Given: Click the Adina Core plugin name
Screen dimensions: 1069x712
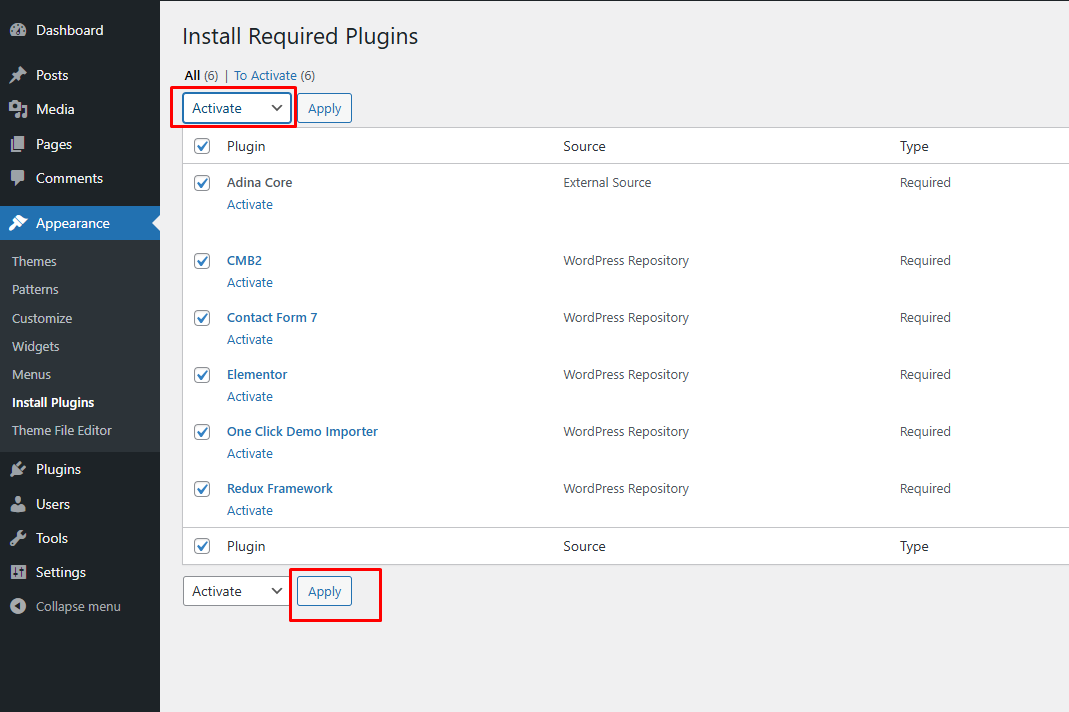Looking at the screenshot, I should tap(259, 182).
